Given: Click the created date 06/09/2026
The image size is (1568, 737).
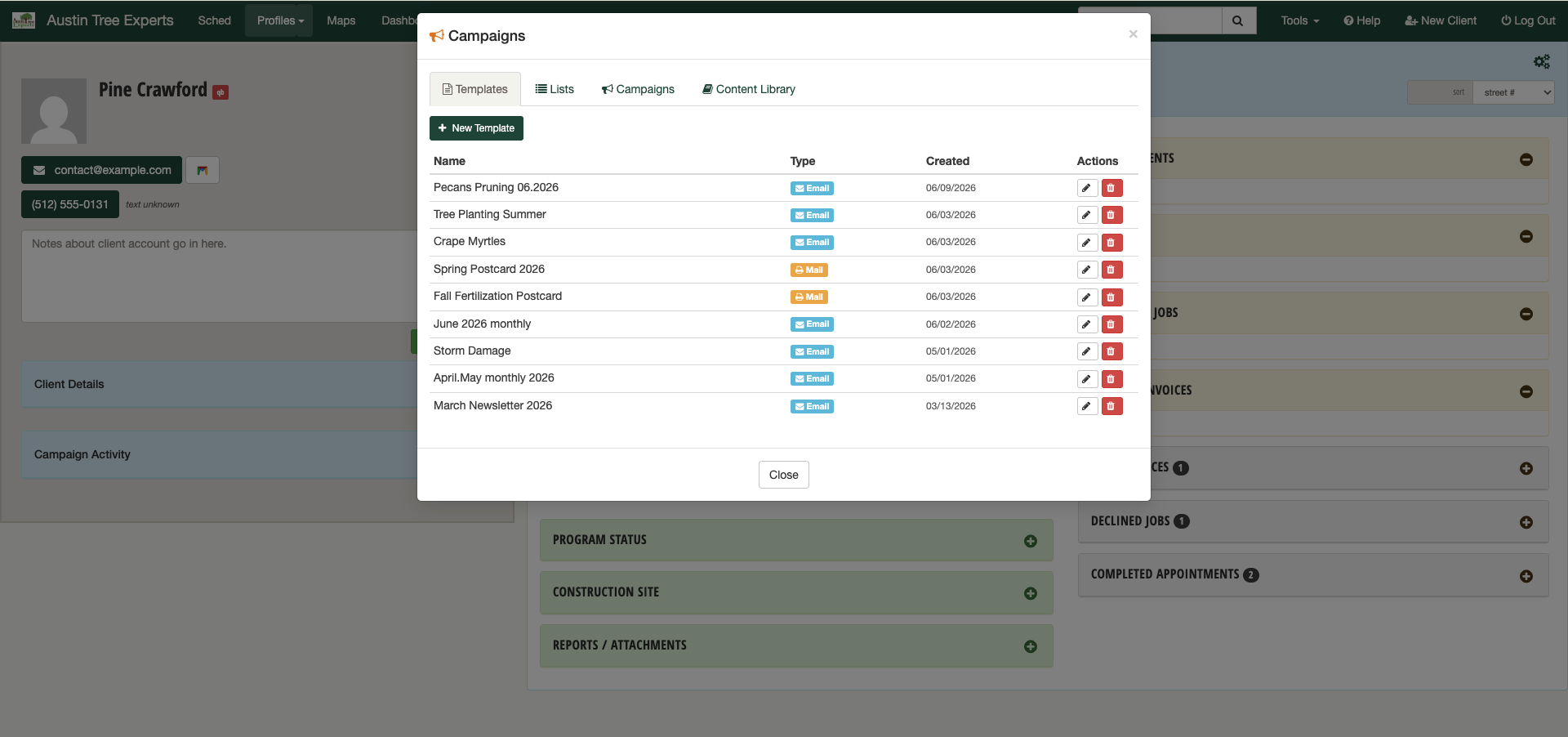Looking at the screenshot, I should pos(951,188).
